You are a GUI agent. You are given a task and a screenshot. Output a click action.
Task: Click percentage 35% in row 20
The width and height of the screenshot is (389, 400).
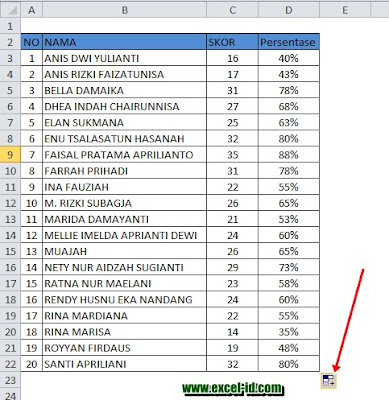[289, 332]
